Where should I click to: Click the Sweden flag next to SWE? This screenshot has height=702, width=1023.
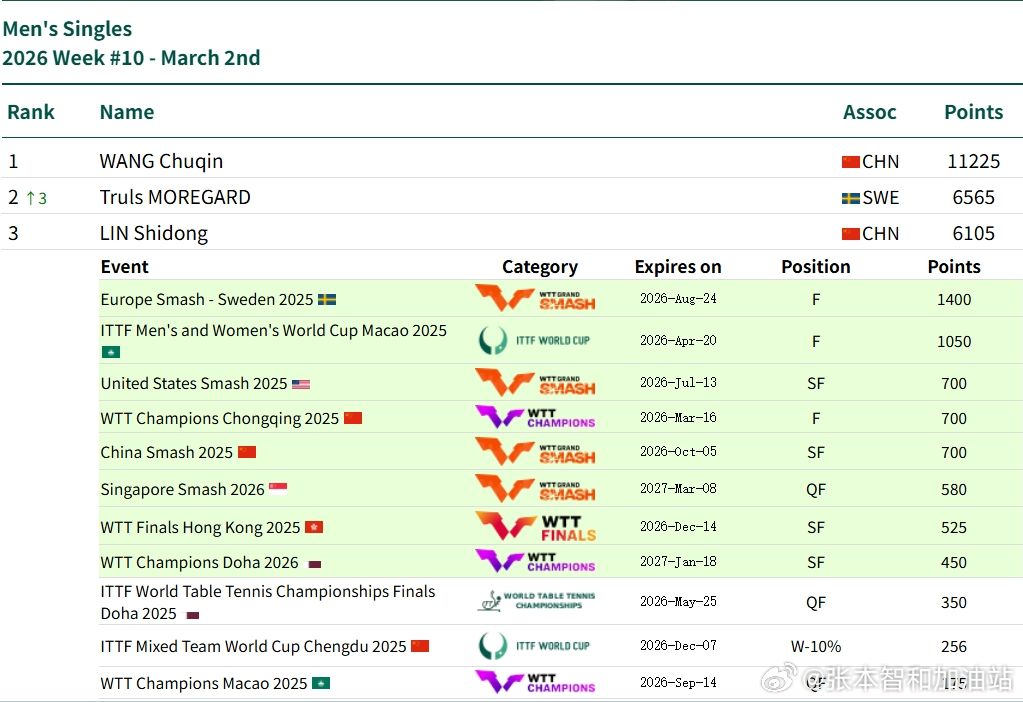[850, 198]
